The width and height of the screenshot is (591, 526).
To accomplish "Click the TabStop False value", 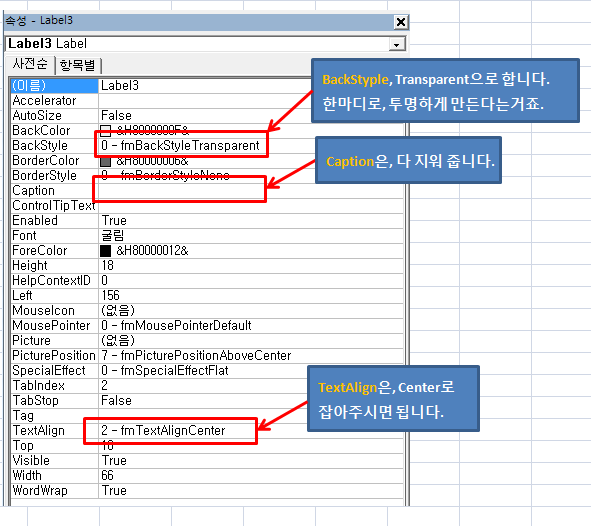I will 116,401.
